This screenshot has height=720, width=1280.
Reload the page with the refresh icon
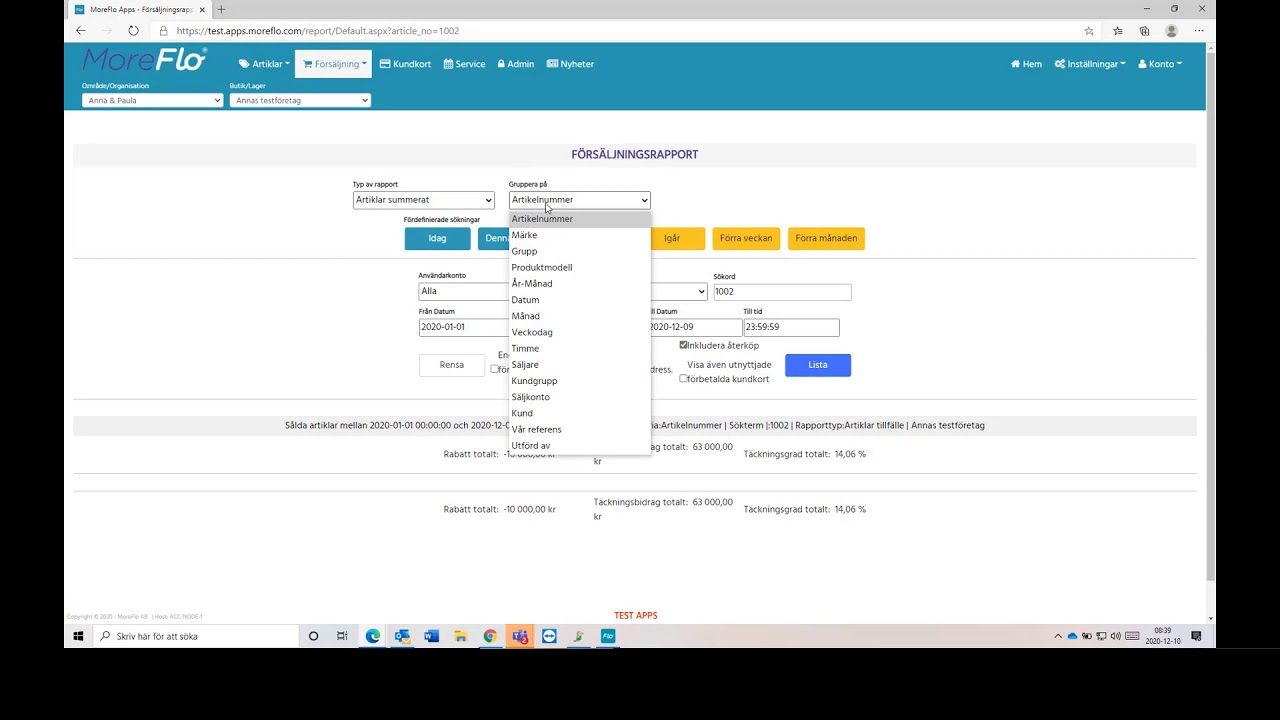point(133,31)
